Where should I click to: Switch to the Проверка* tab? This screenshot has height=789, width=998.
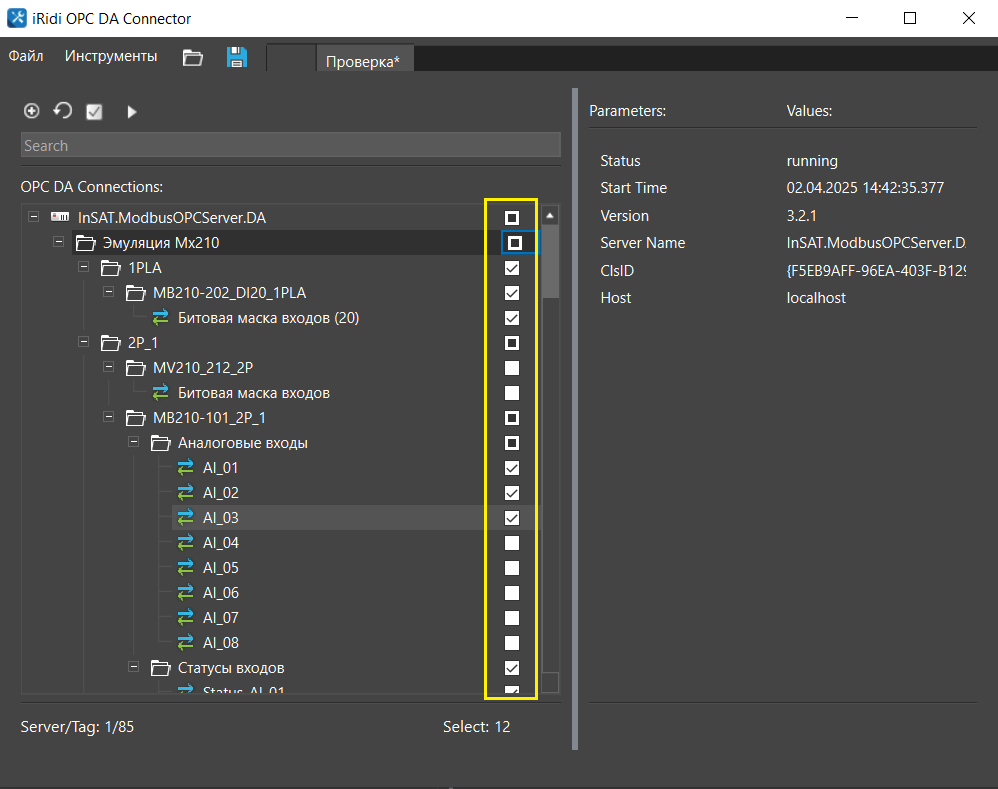point(363,61)
